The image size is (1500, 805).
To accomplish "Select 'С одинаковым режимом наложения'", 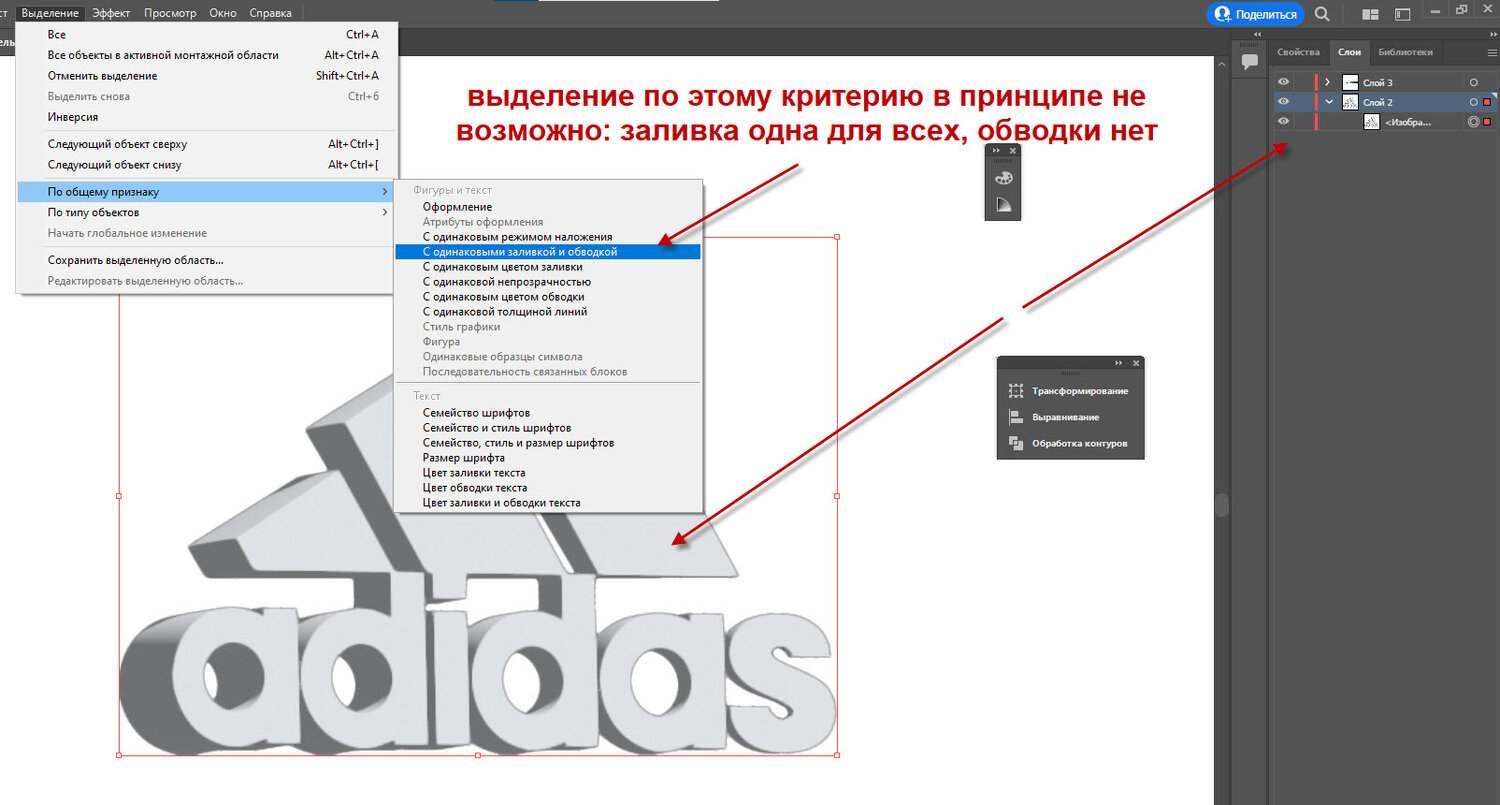I will click(548, 237).
